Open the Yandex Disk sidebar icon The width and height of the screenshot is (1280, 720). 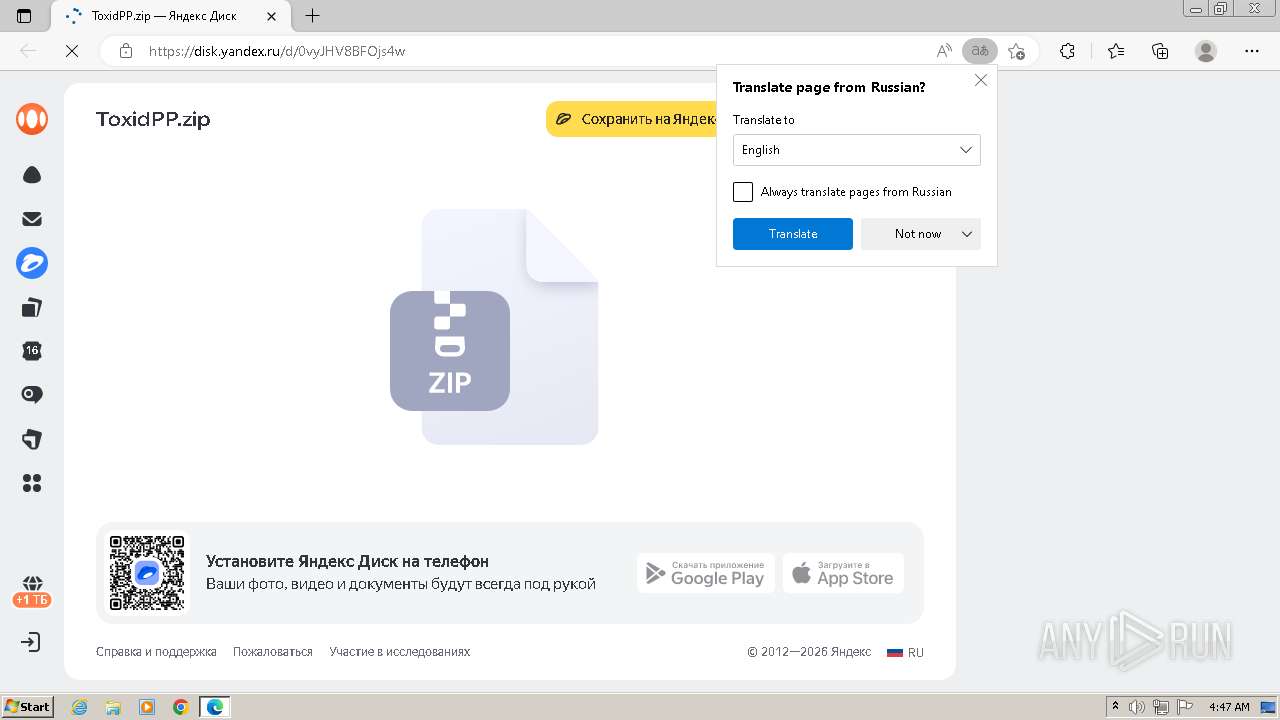tap(32, 263)
